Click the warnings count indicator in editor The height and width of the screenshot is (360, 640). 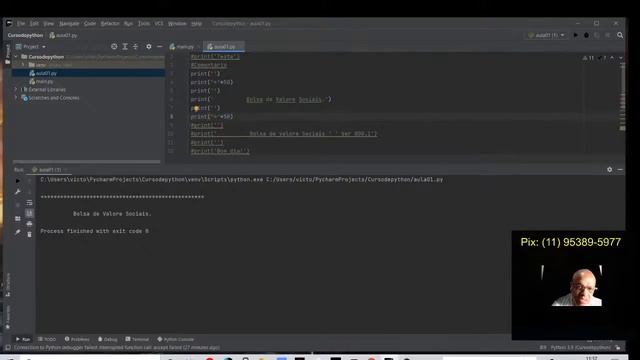pyautogui.click(x=588, y=58)
